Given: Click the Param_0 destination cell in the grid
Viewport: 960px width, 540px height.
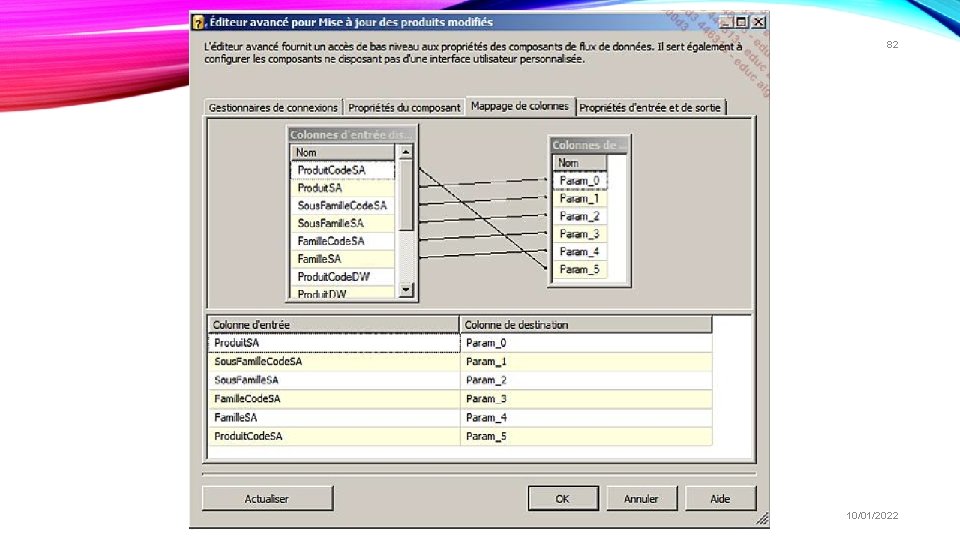Looking at the screenshot, I should tap(586, 343).
